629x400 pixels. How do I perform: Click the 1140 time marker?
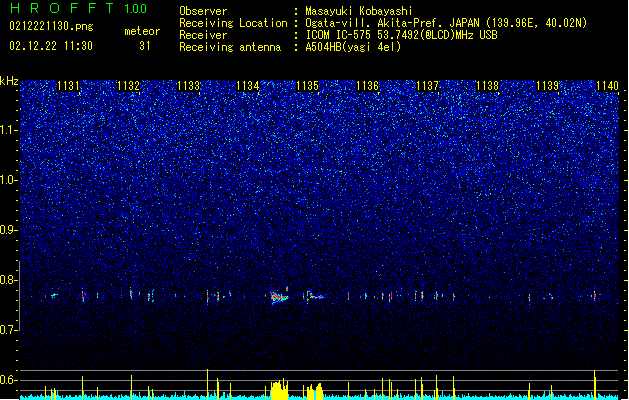coord(607,86)
